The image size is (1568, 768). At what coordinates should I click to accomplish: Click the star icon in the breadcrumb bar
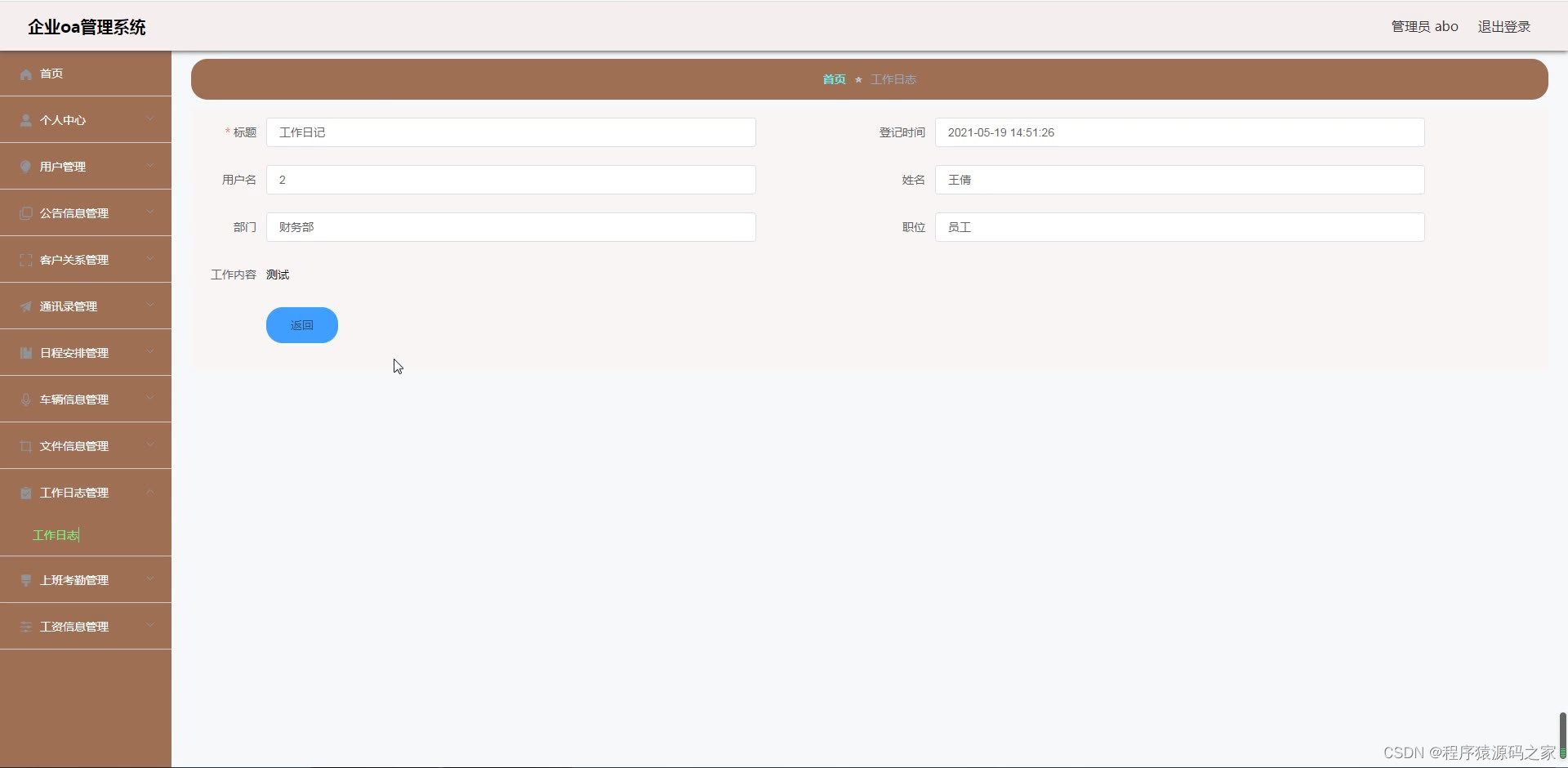coord(859,79)
